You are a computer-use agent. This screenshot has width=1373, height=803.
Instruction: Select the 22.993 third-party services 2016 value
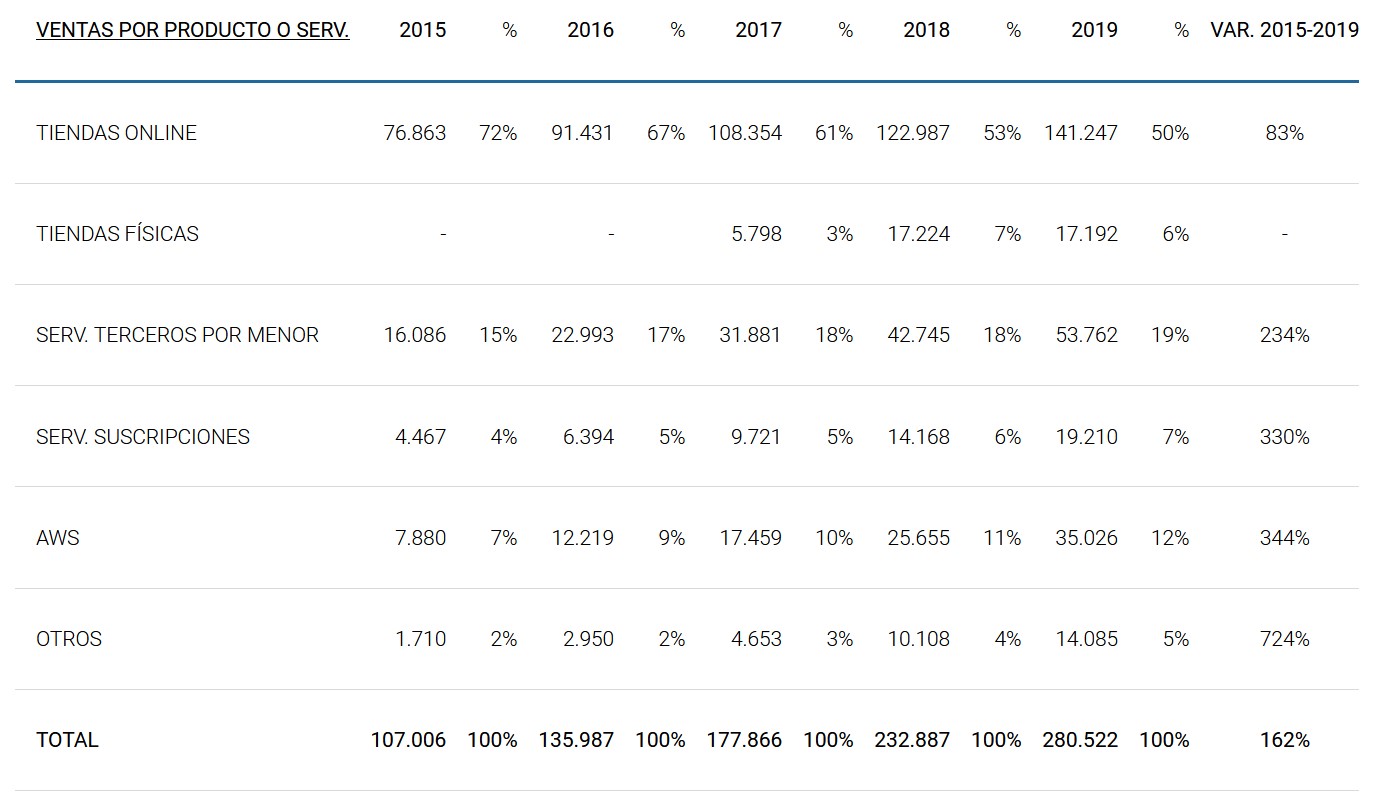[x=582, y=335]
